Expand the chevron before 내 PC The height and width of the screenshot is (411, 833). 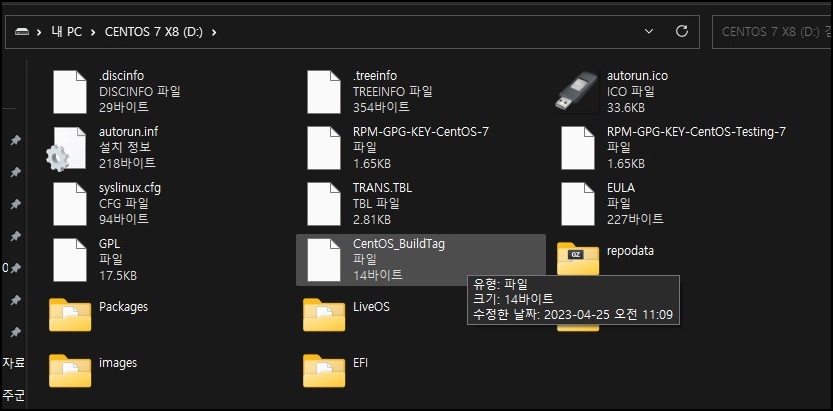point(39,32)
